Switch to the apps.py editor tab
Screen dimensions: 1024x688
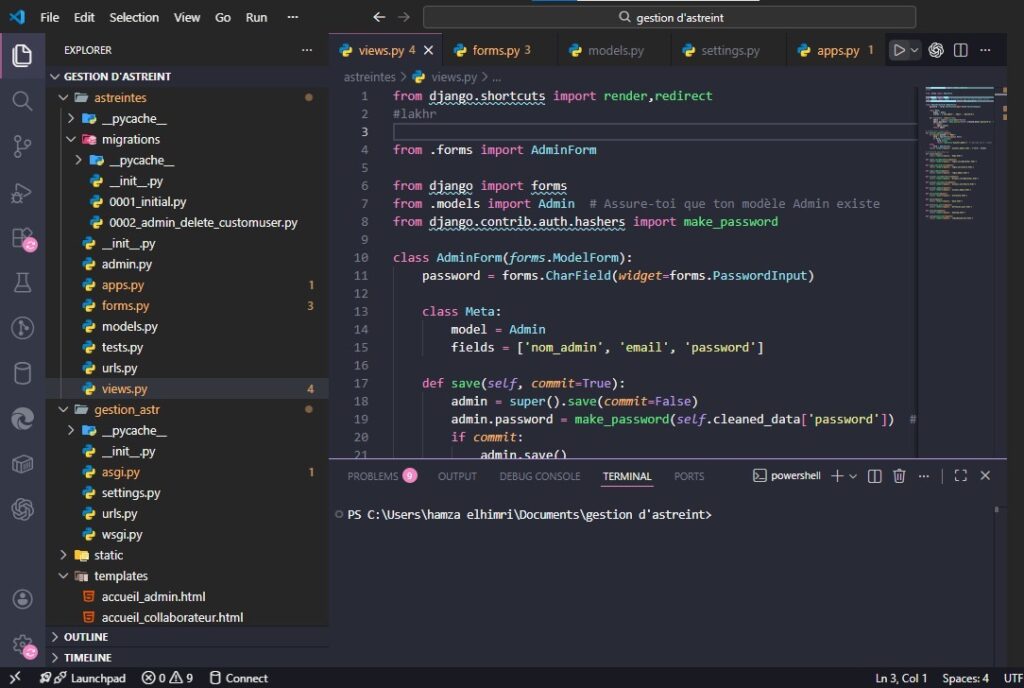[836, 50]
